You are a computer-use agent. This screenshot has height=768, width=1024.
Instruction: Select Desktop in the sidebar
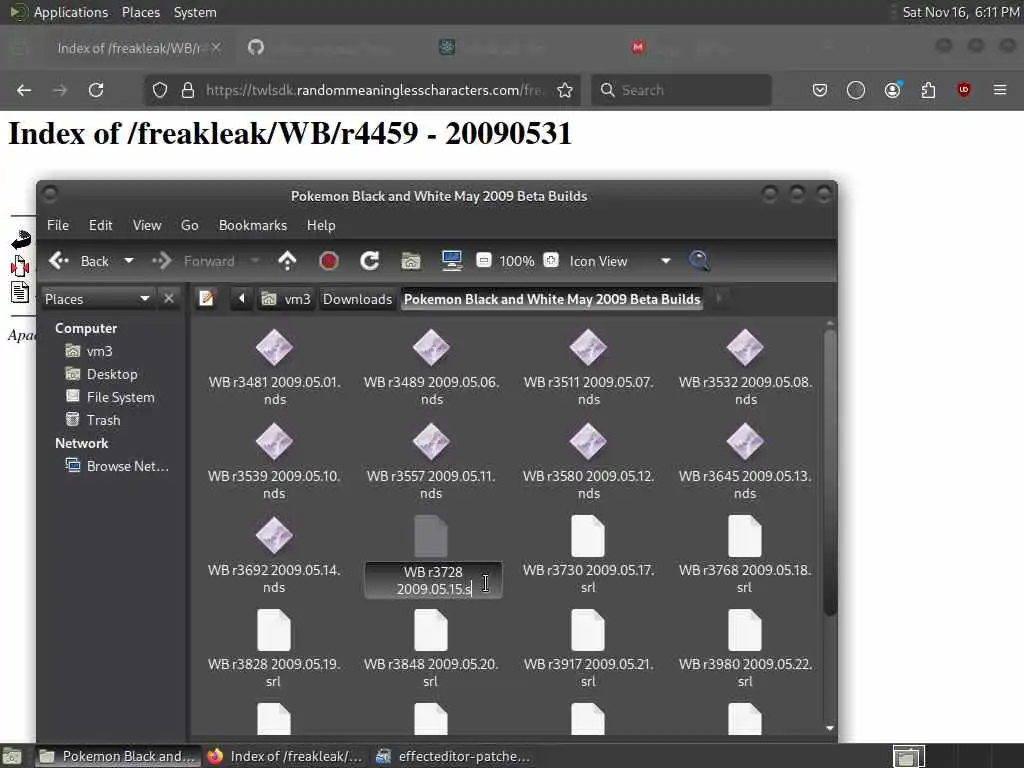(x=101, y=374)
